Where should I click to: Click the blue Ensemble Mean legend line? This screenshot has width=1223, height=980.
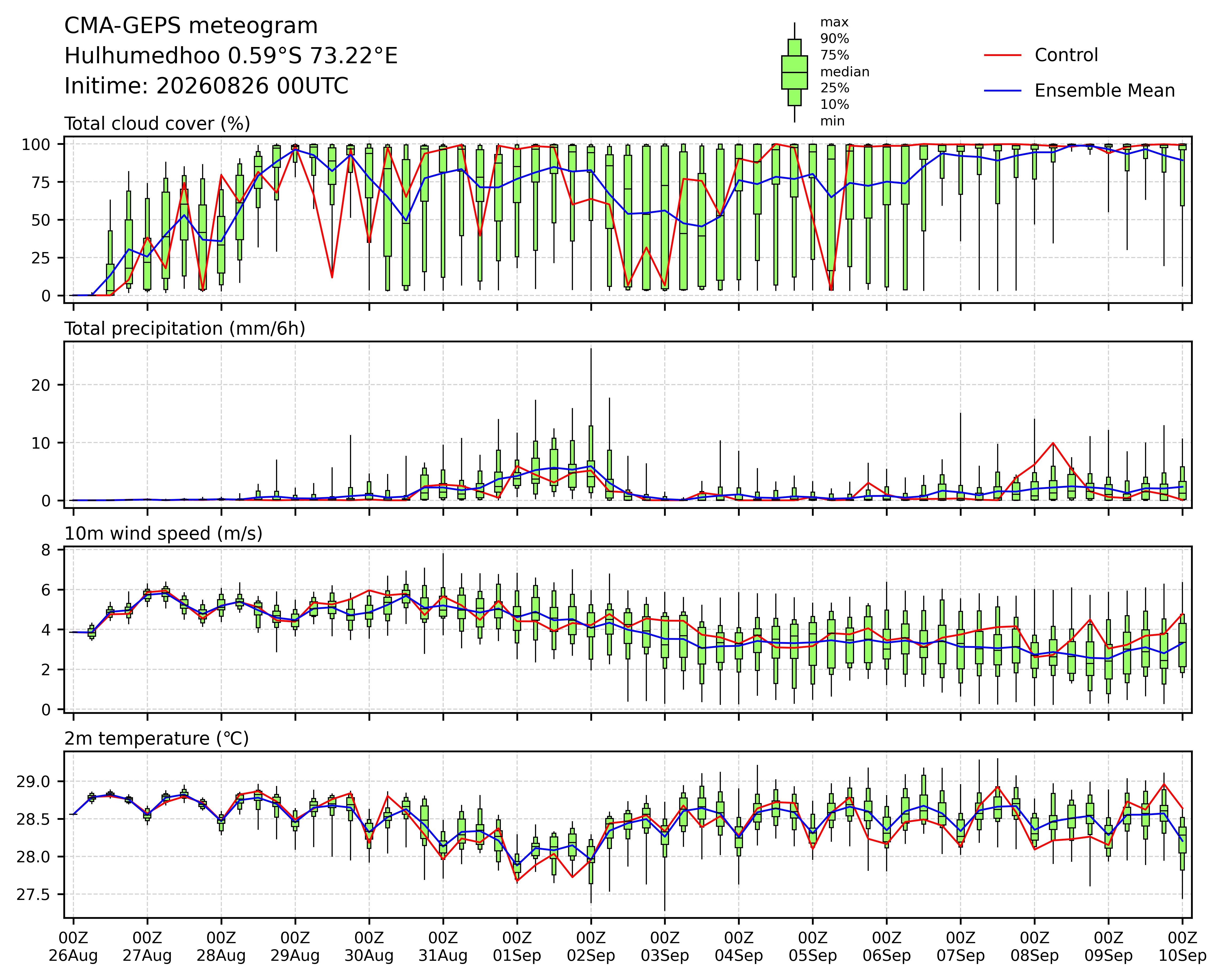(x=1002, y=90)
